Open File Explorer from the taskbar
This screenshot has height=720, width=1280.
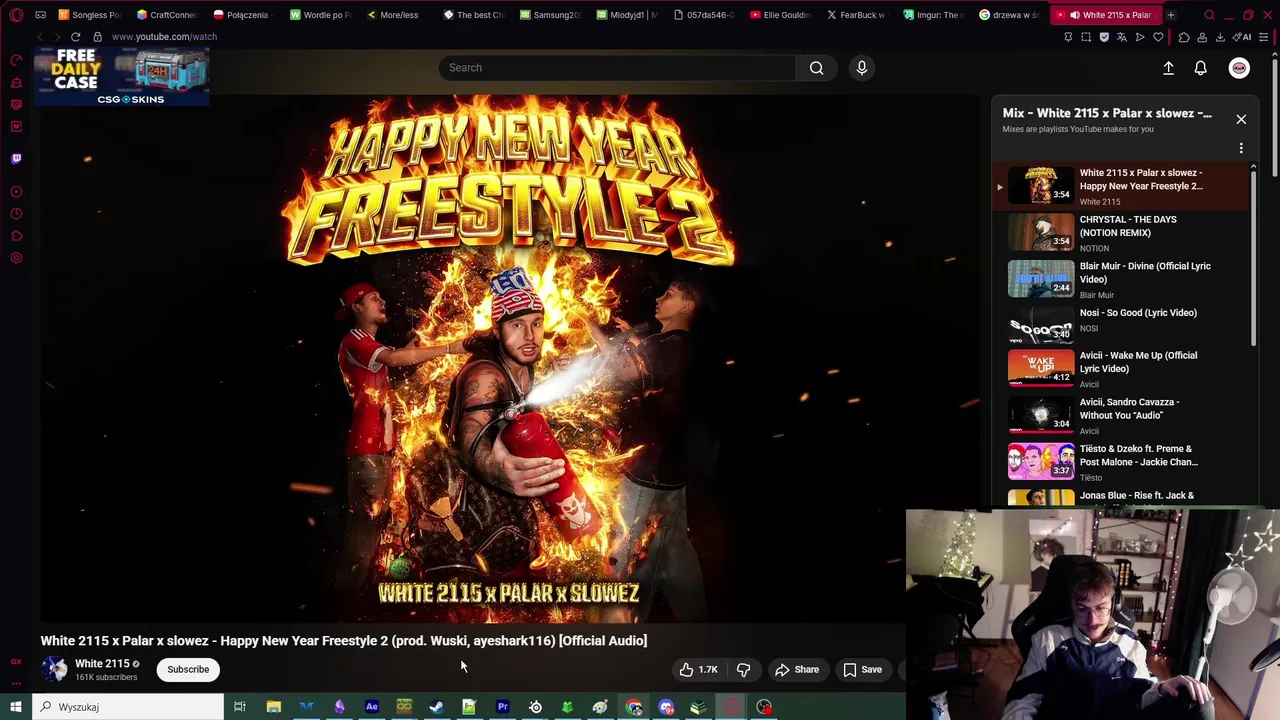point(273,707)
